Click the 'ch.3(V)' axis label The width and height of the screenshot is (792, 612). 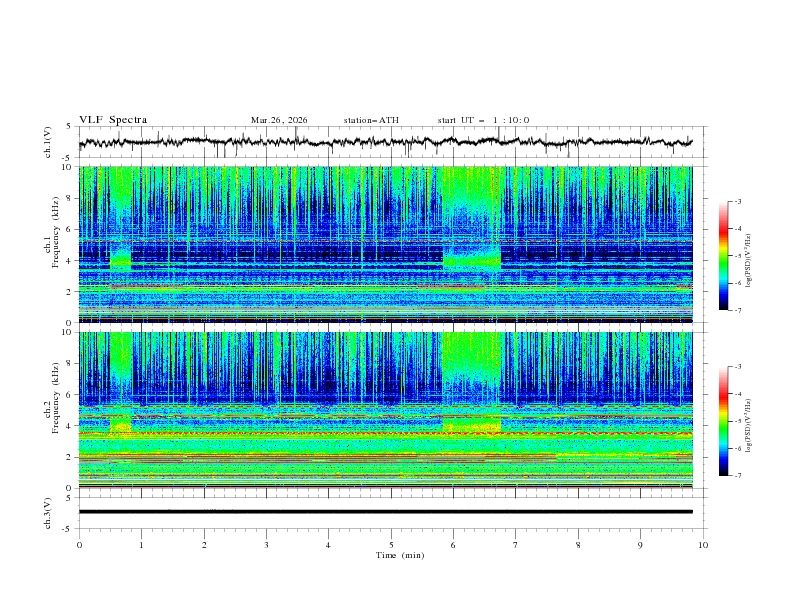[48, 513]
